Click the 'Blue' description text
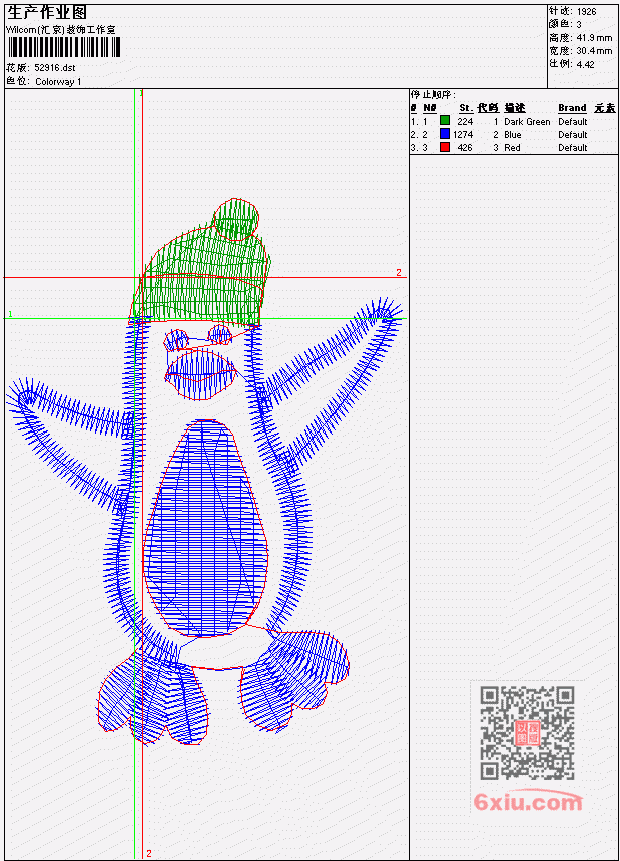Viewport: 620px width, 861px height. [x=512, y=135]
